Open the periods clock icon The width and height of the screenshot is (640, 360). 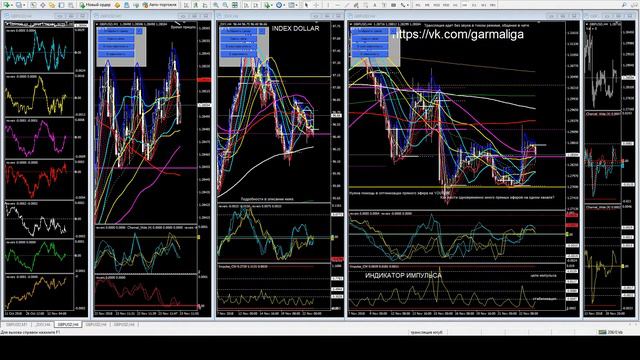(279, 4)
